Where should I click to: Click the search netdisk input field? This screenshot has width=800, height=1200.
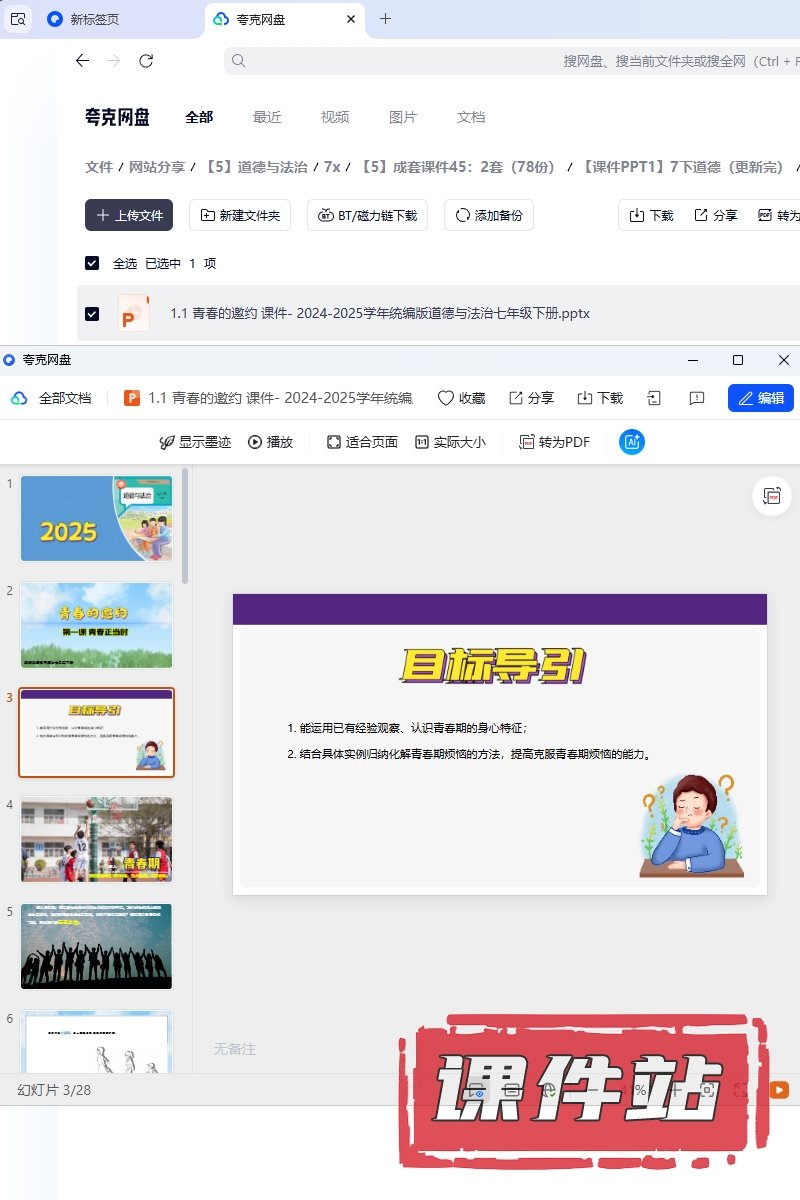click(x=500, y=61)
